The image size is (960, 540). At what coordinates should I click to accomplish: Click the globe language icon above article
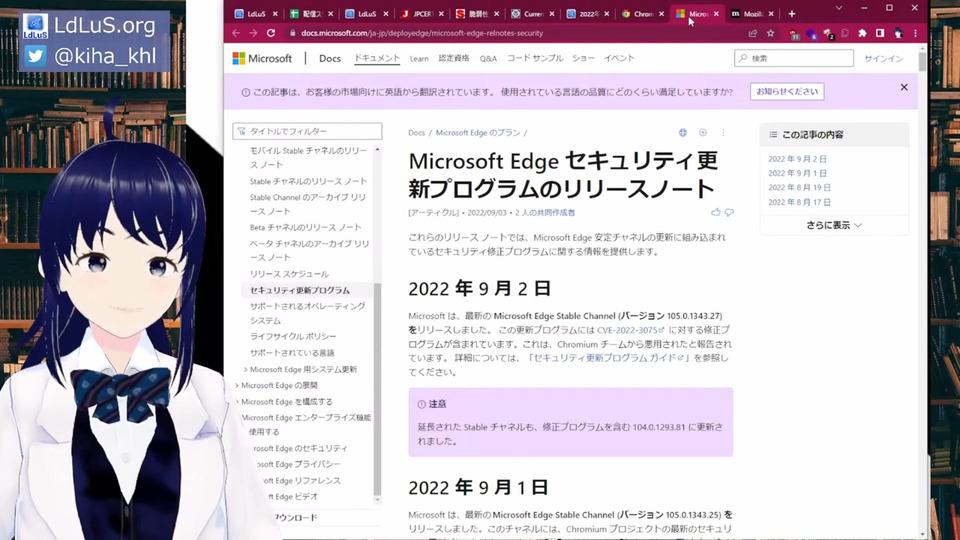683,132
